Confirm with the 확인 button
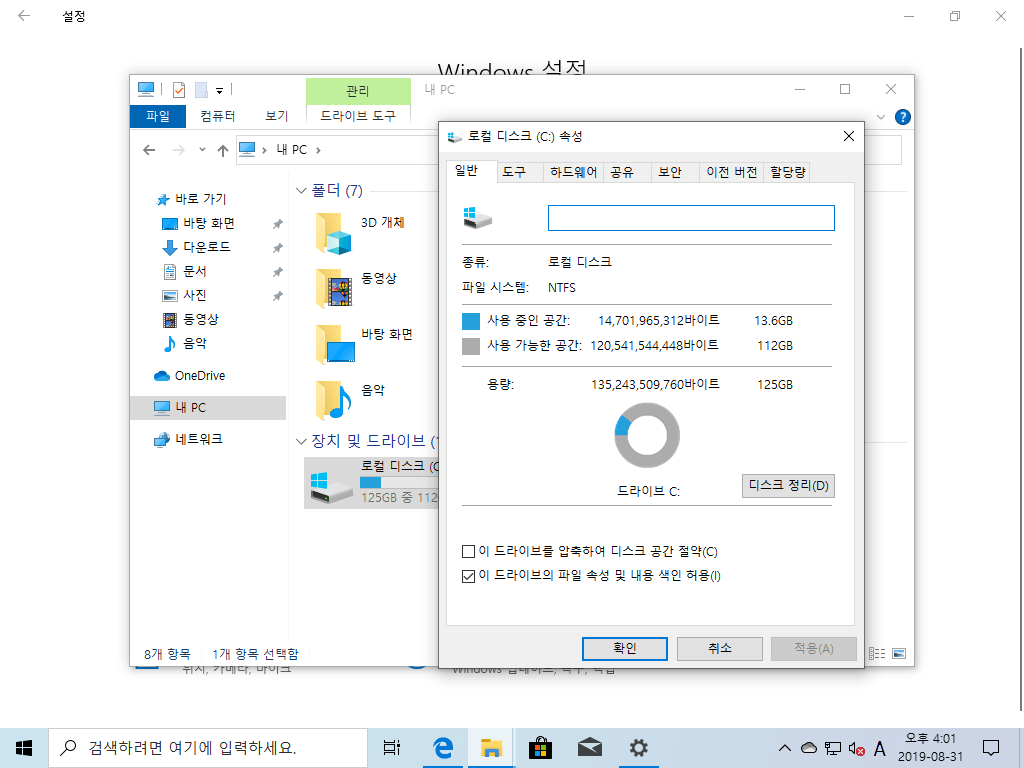 point(624,648)
